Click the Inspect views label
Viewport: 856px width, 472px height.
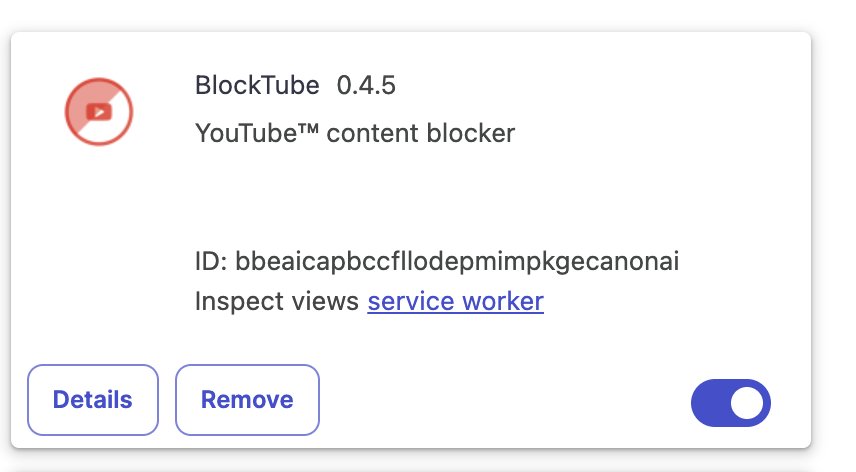click(277, 301)
